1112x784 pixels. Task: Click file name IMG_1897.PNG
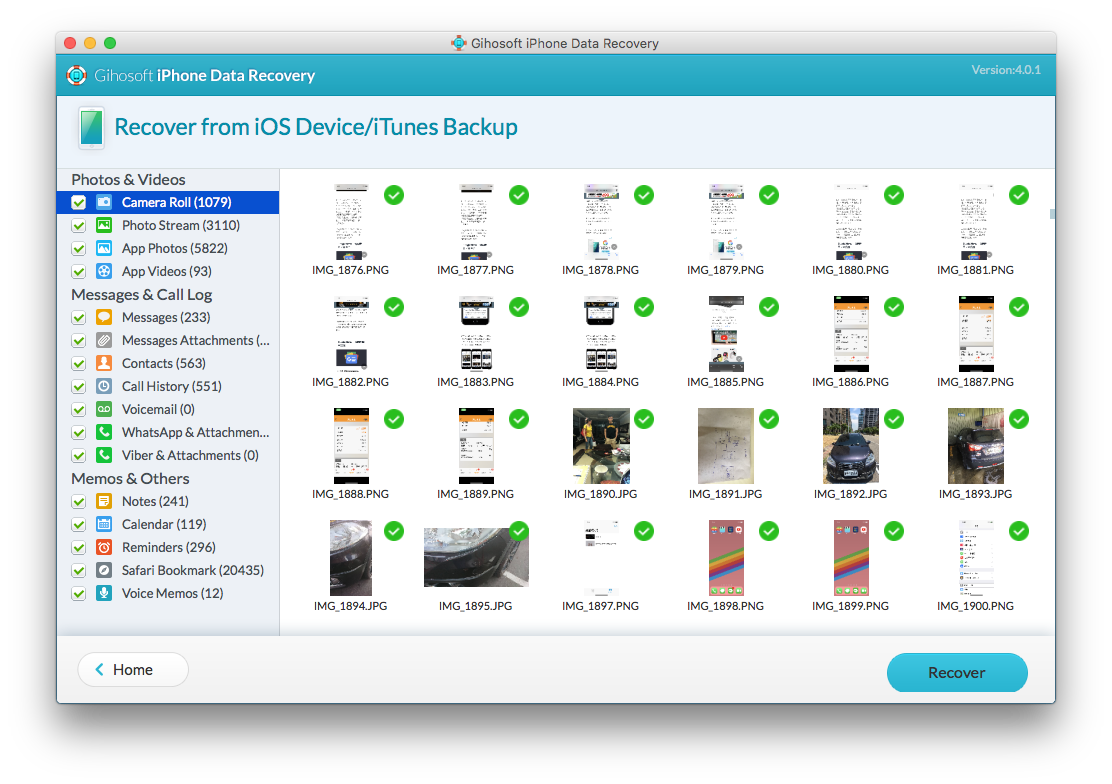pos(600,607)
